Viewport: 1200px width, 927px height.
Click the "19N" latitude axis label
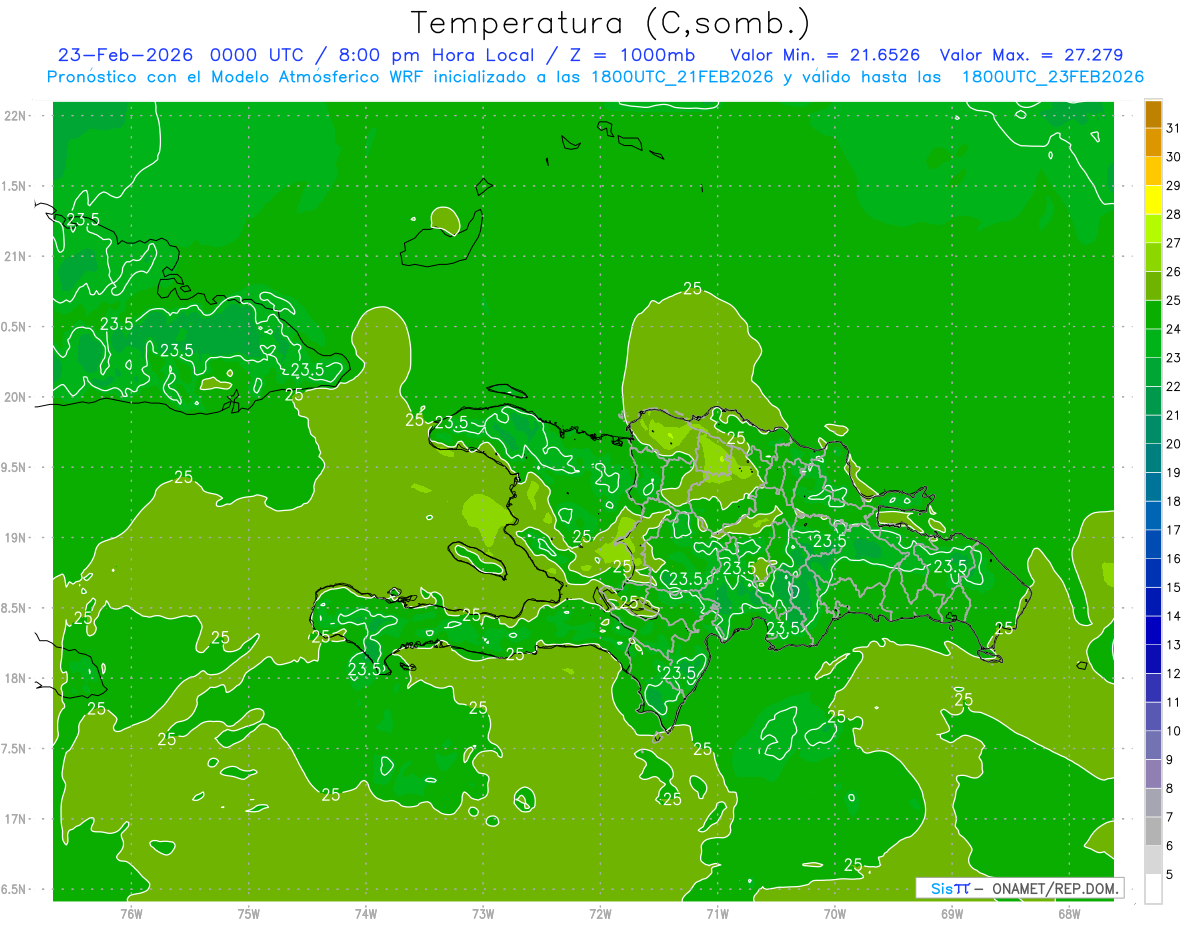[16, 538]
